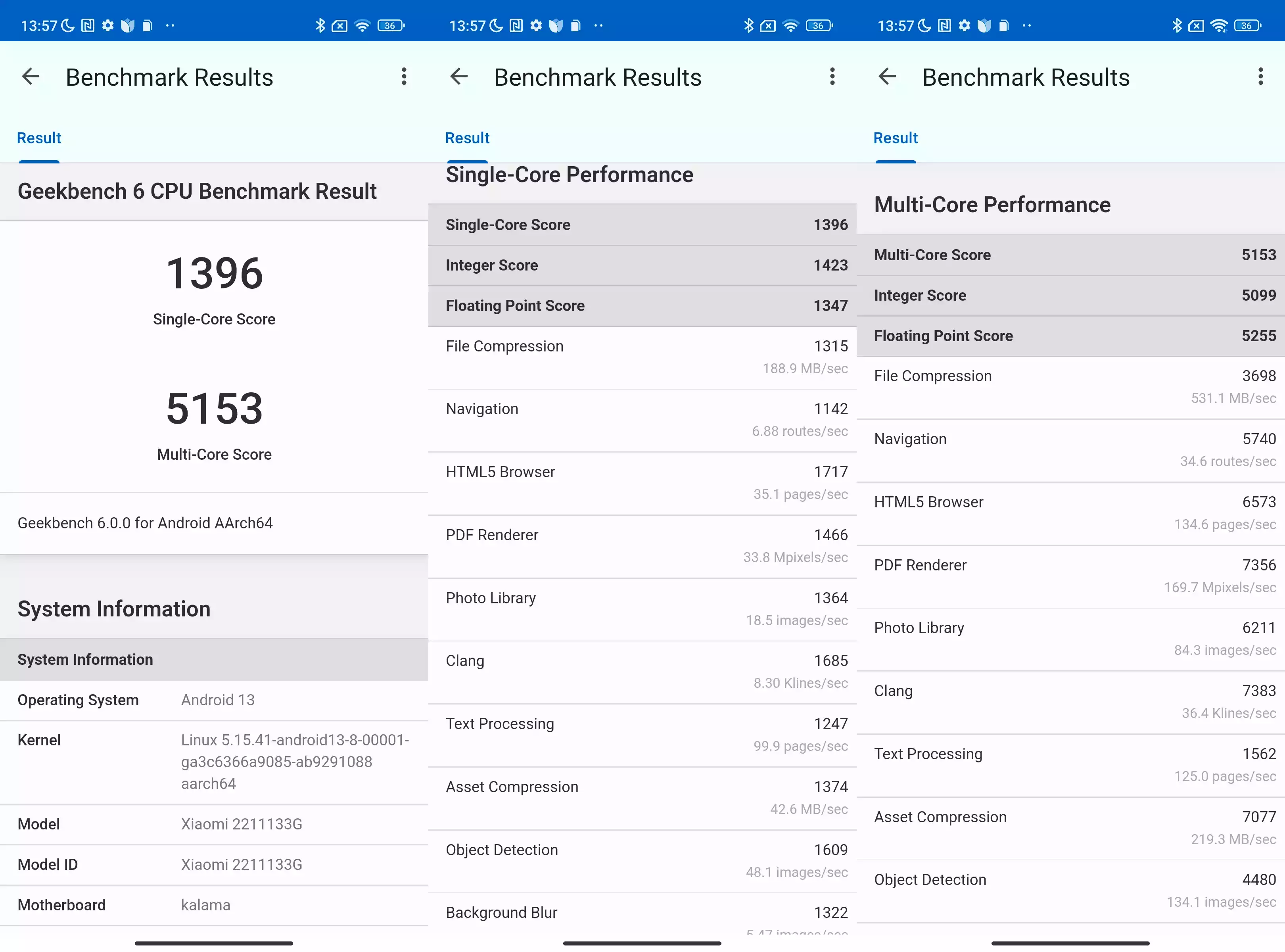The height and width of the screenshot is (952, 1285).
Task: Tap Multi-Core Score 5153 header row
Action: pos(1071,255)
